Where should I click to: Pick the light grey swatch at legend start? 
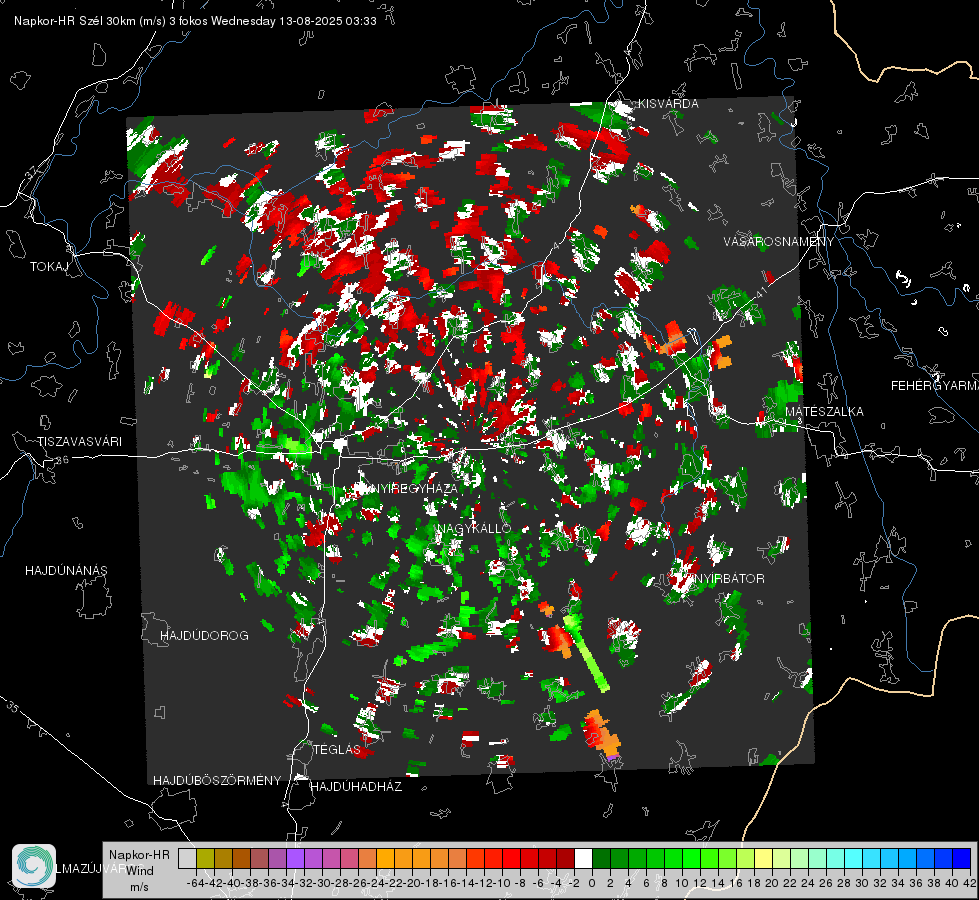coord(187,858)
